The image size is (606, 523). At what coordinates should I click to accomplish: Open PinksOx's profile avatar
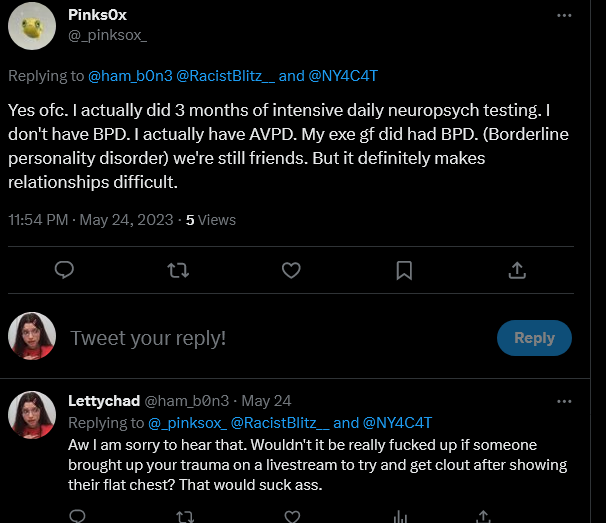tap(32, 26)
